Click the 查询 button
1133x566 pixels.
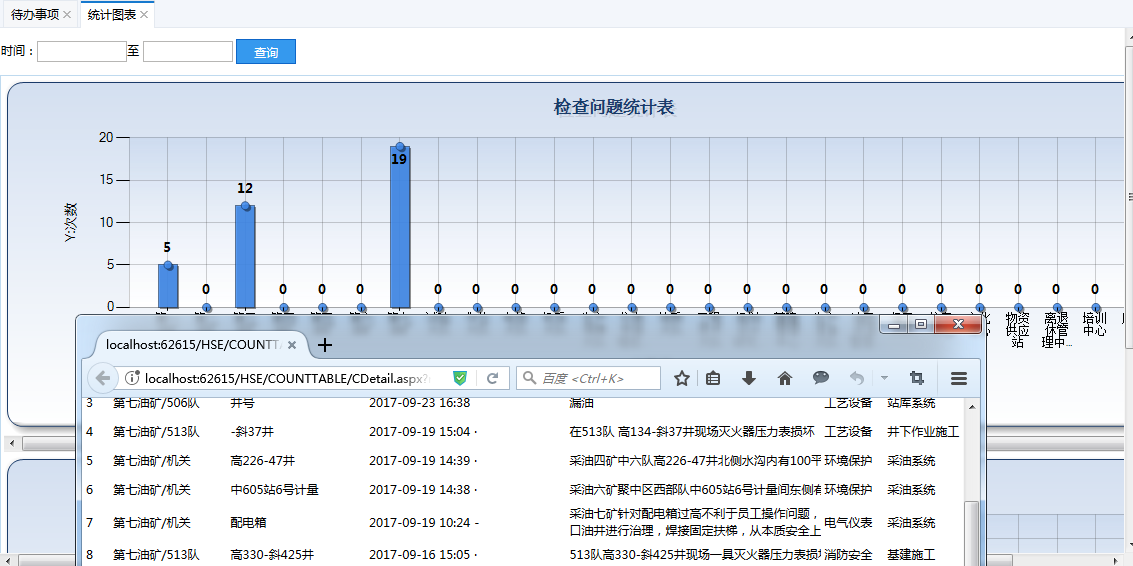[266, 51]
